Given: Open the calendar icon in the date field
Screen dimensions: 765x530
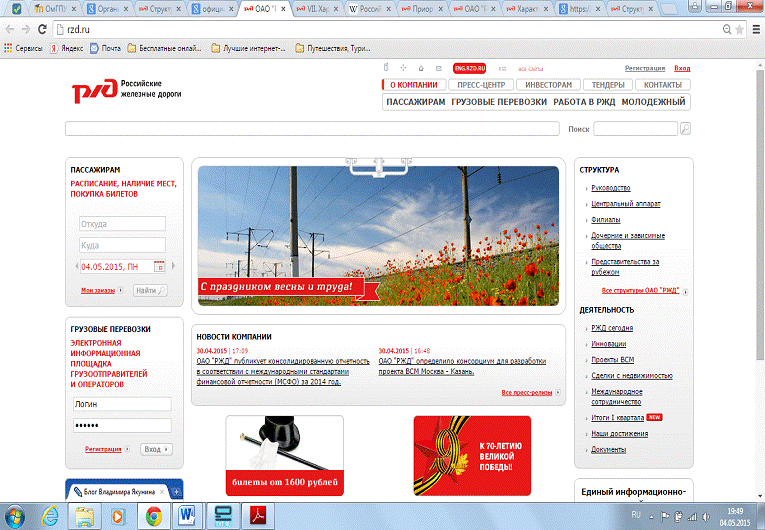Looking at the screenshot, I should (159, 267).
